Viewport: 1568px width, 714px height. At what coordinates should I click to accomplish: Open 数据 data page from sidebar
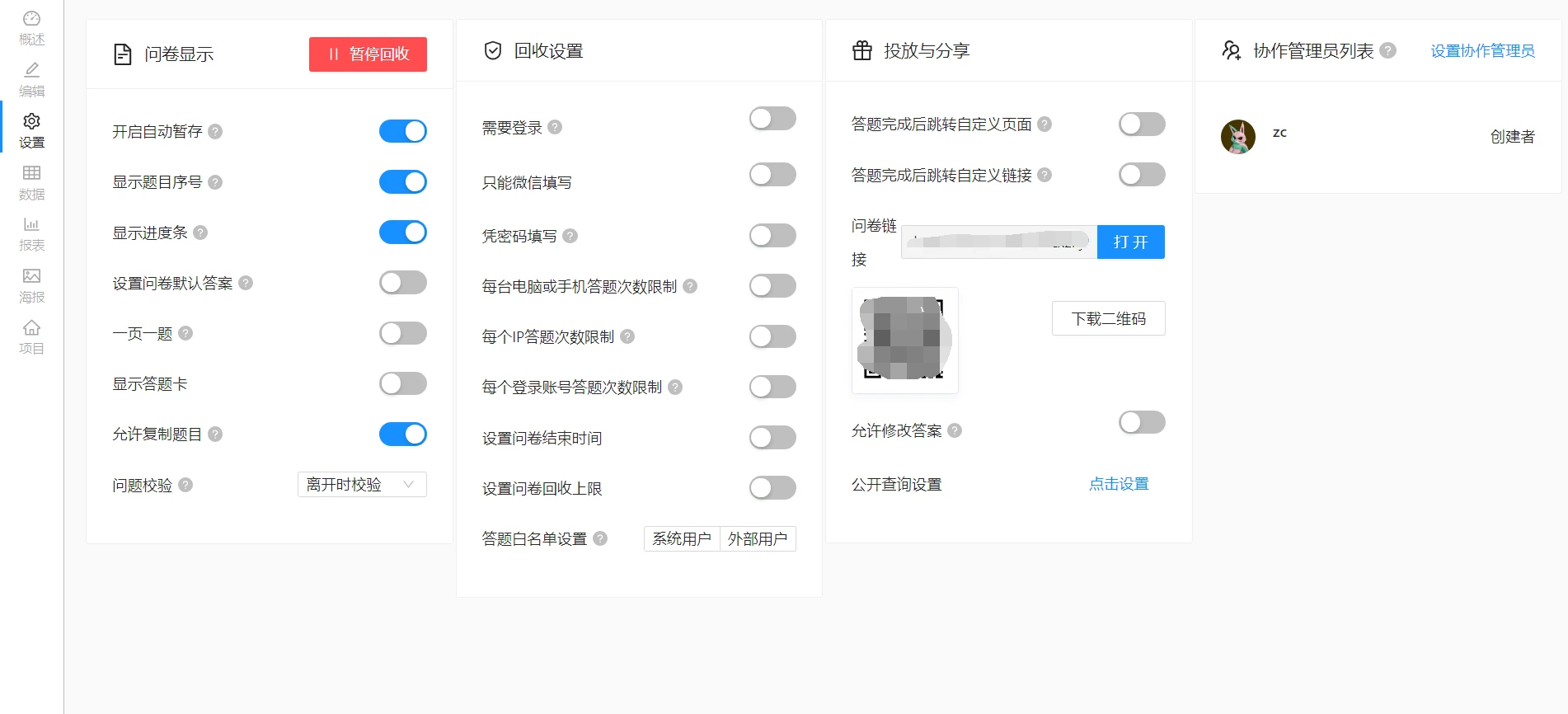coord(31,182)
